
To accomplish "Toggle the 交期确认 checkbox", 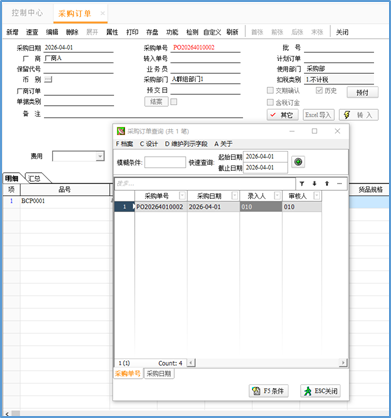I will pos(270,90).
